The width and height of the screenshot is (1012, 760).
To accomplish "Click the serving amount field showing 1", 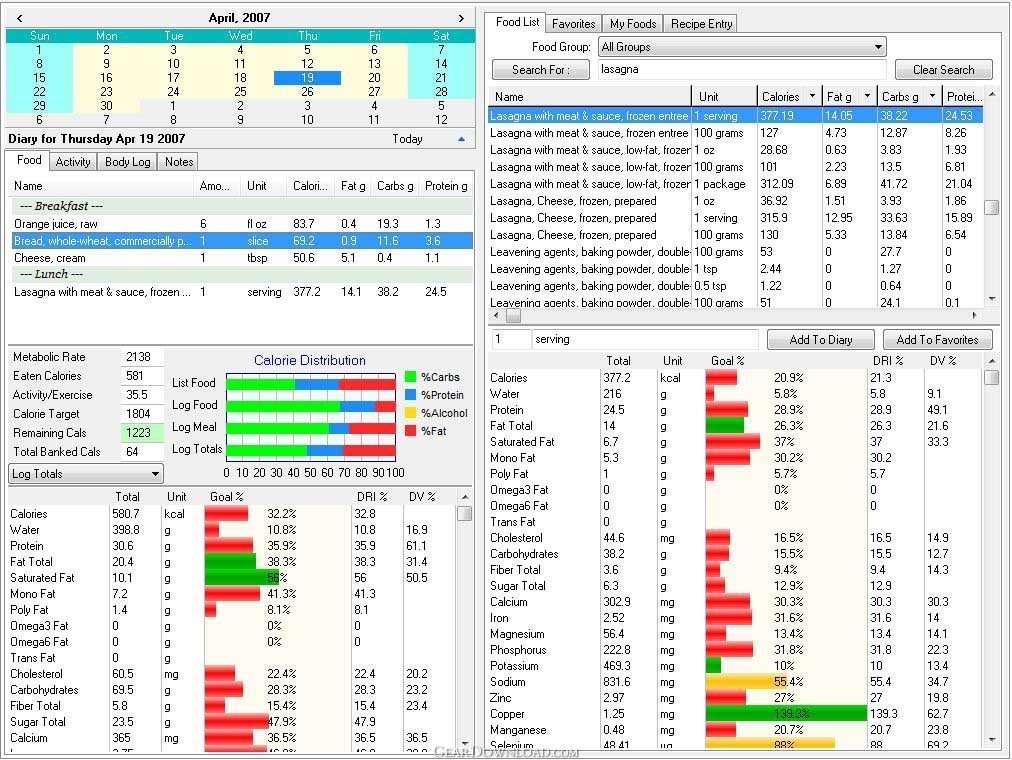I will (x=511, y=339).
